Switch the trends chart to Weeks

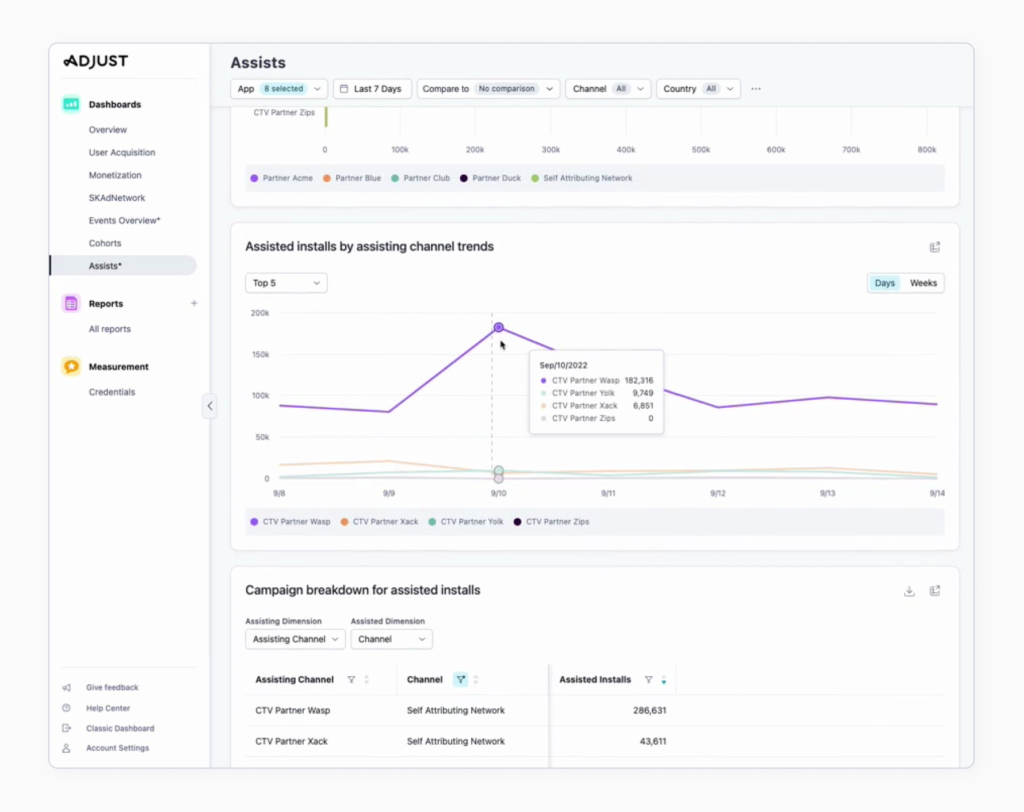coord(922,283)
